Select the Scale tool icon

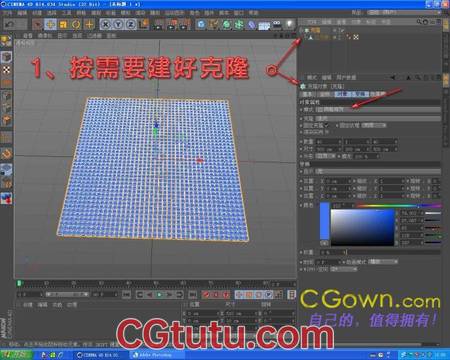63,24
